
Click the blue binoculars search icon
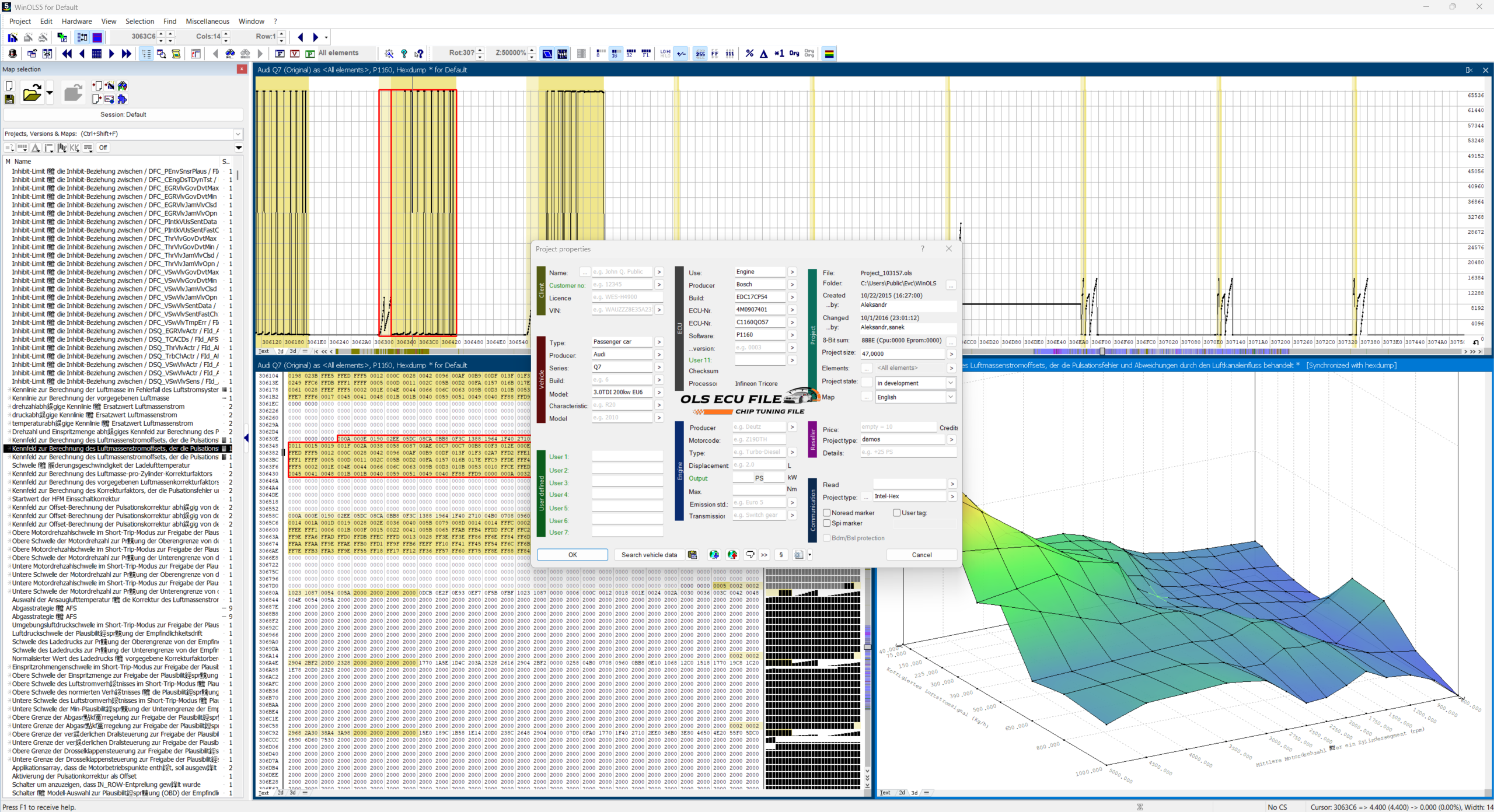click(231, 54)
